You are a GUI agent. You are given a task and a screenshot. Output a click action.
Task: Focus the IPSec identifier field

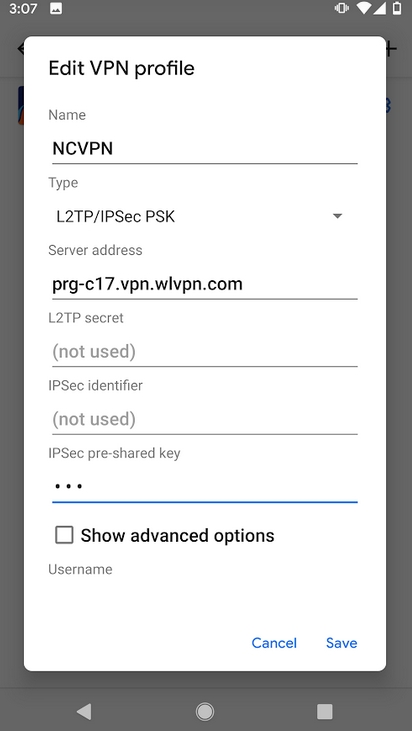205,420
